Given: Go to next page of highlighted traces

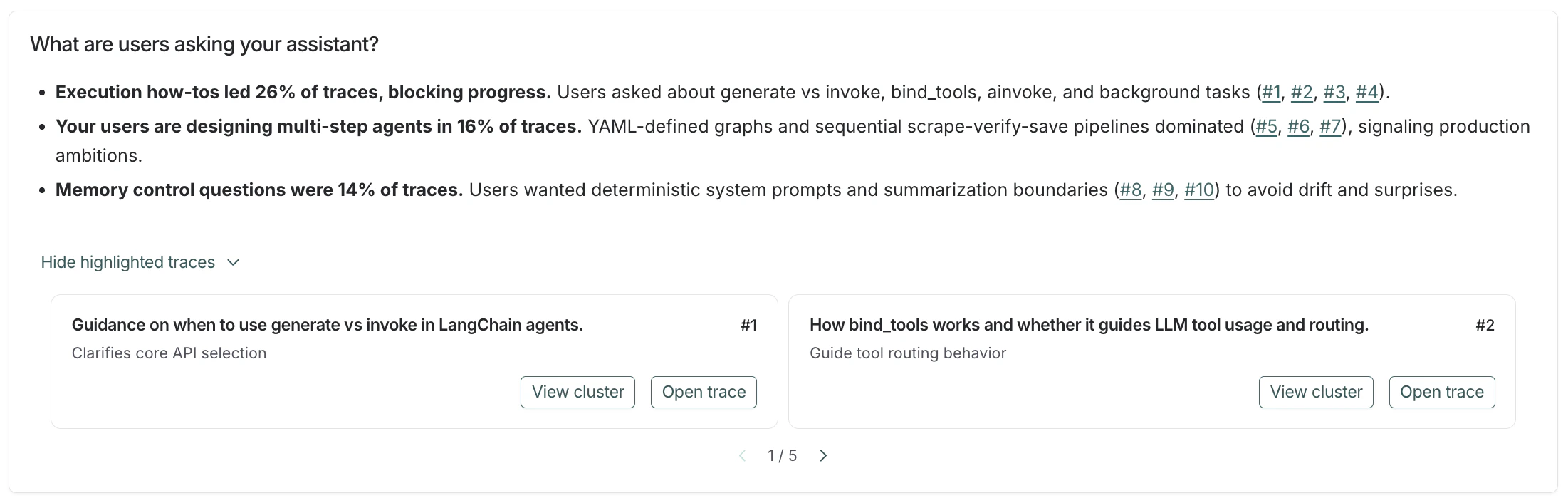Looking at the screenshot, I should pyautogui.click(x=823, y=456).
